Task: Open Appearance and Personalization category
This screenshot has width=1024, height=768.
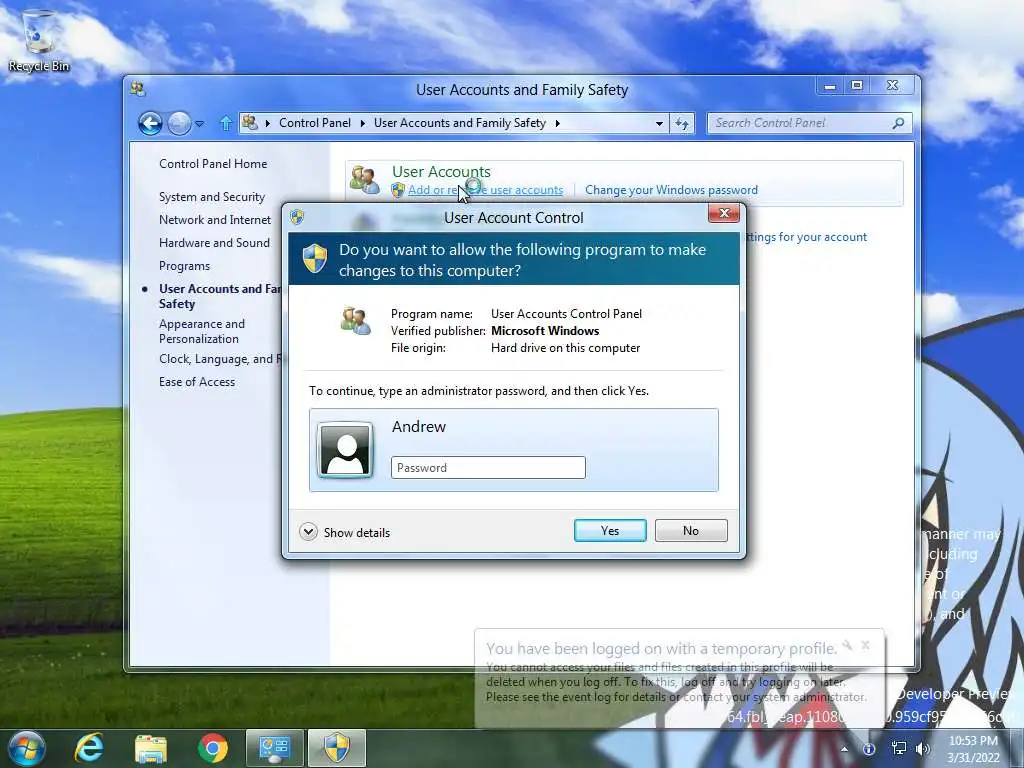Action: [x=202, y=331]
